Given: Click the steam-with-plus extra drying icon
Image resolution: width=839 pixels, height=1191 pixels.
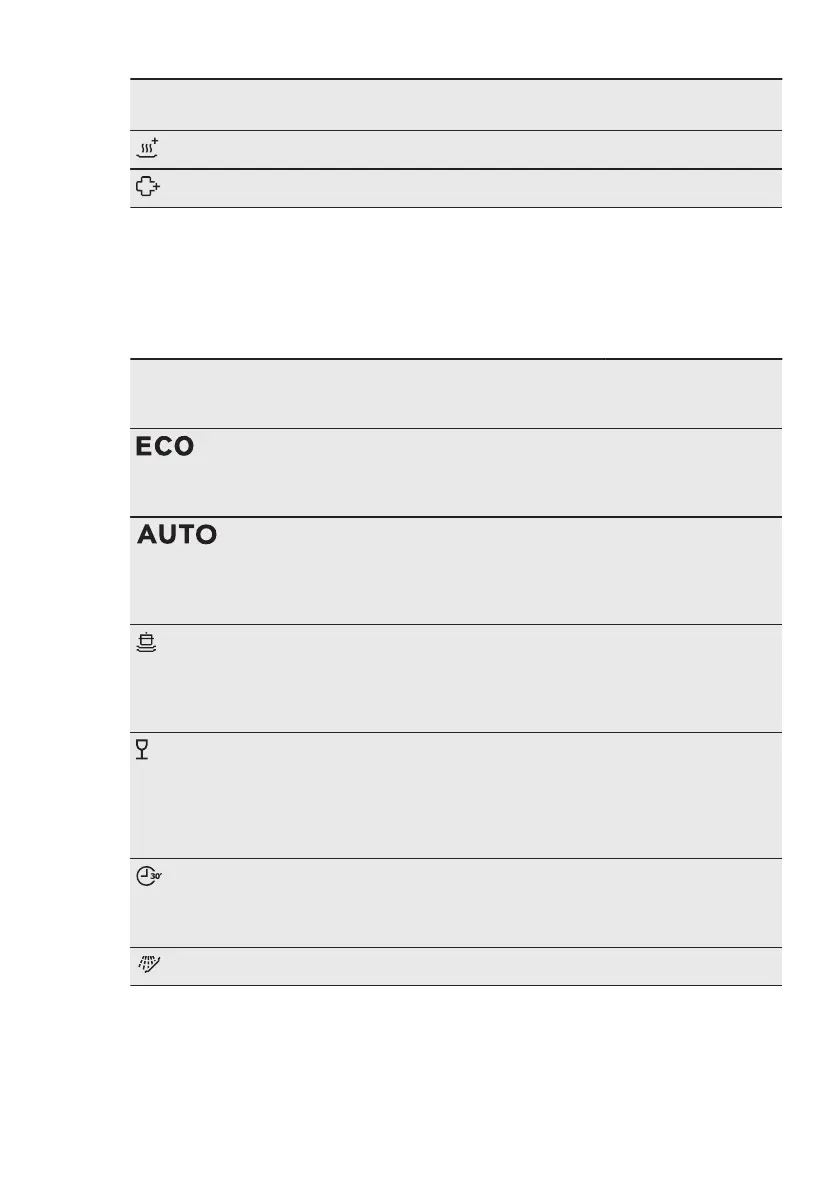Looking at the screenshot, I should pos(147,150).
